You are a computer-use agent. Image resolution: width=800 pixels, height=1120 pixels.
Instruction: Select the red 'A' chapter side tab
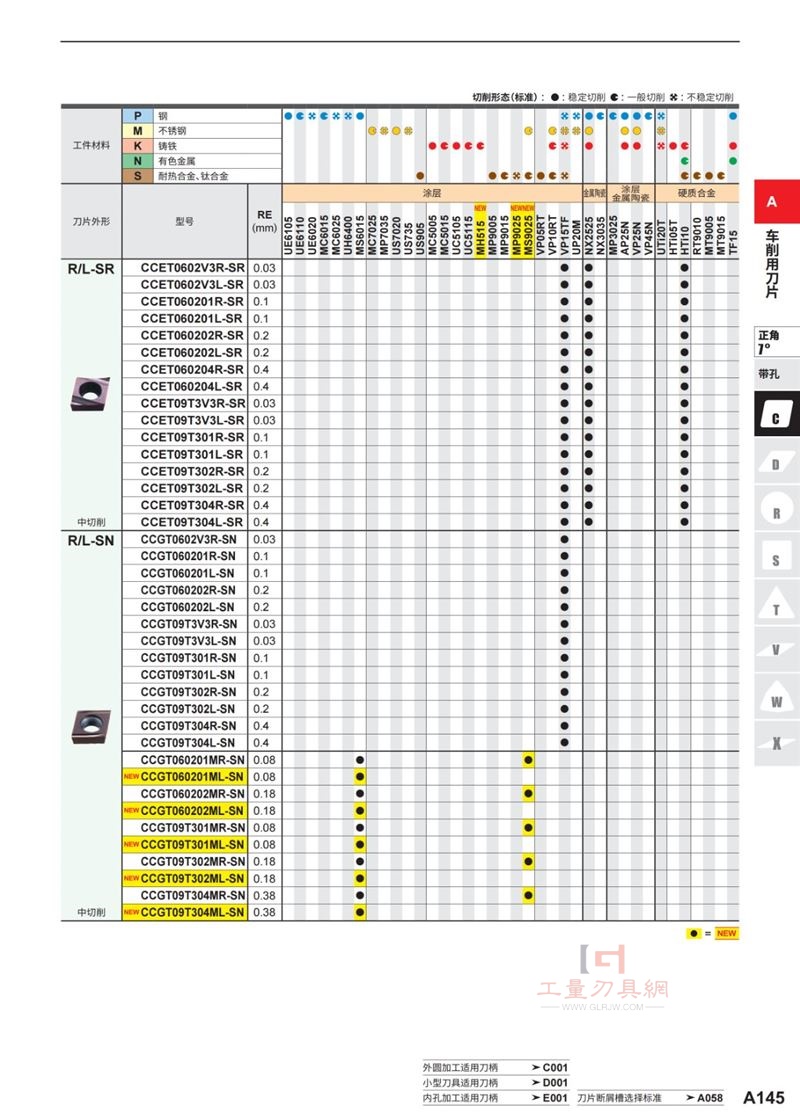[776, 202]
